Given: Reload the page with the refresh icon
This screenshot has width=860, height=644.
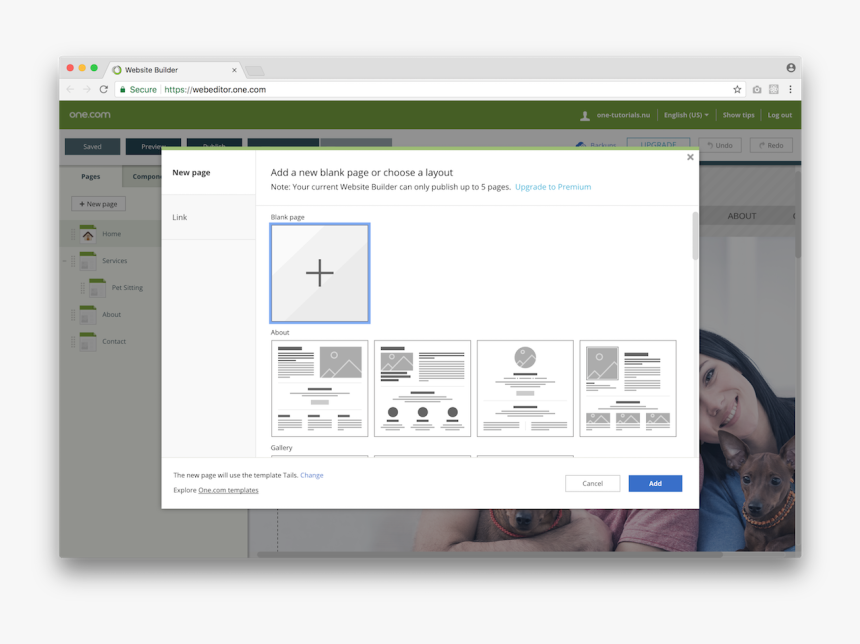Looking at the screenshot, I should [104, 89].
